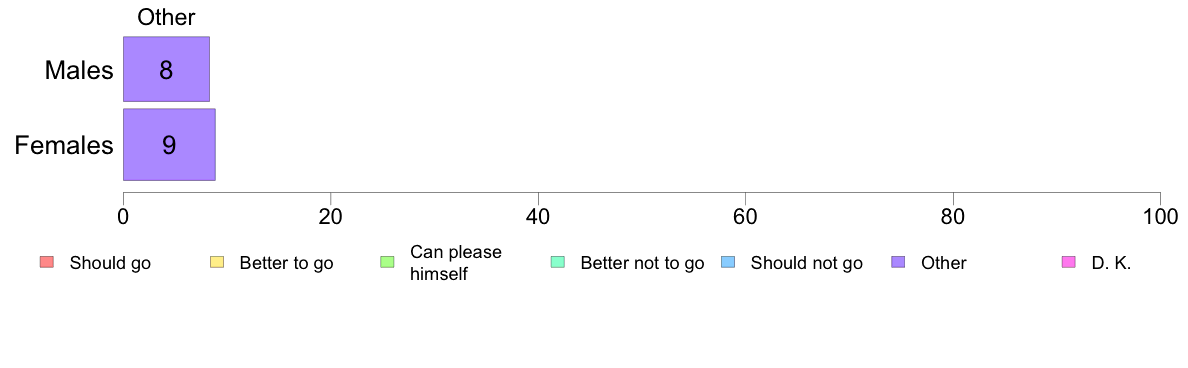Select the Males bar showing 8

(167, 69)
